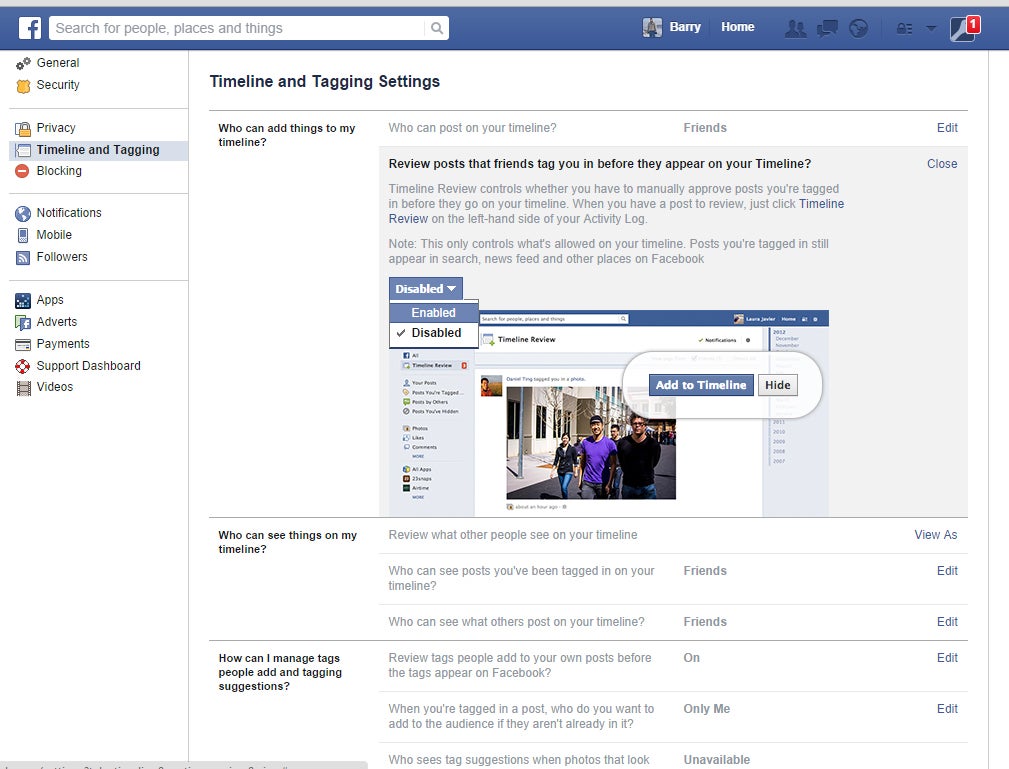Click the Home link in top bar
The height and width of the screenshot is (769, 1009).
[x=737, y=27]
